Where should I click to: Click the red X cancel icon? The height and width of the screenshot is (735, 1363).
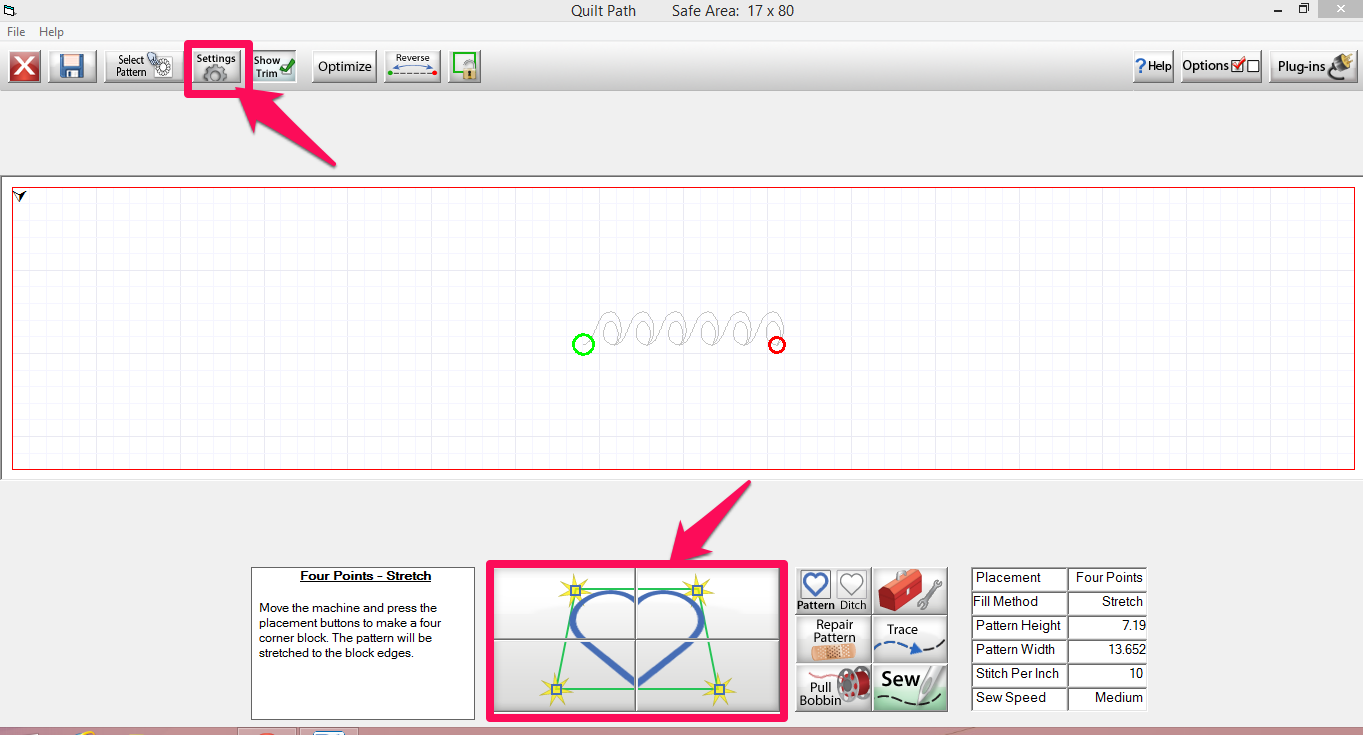pyautogui.click(x=25, y=67)
